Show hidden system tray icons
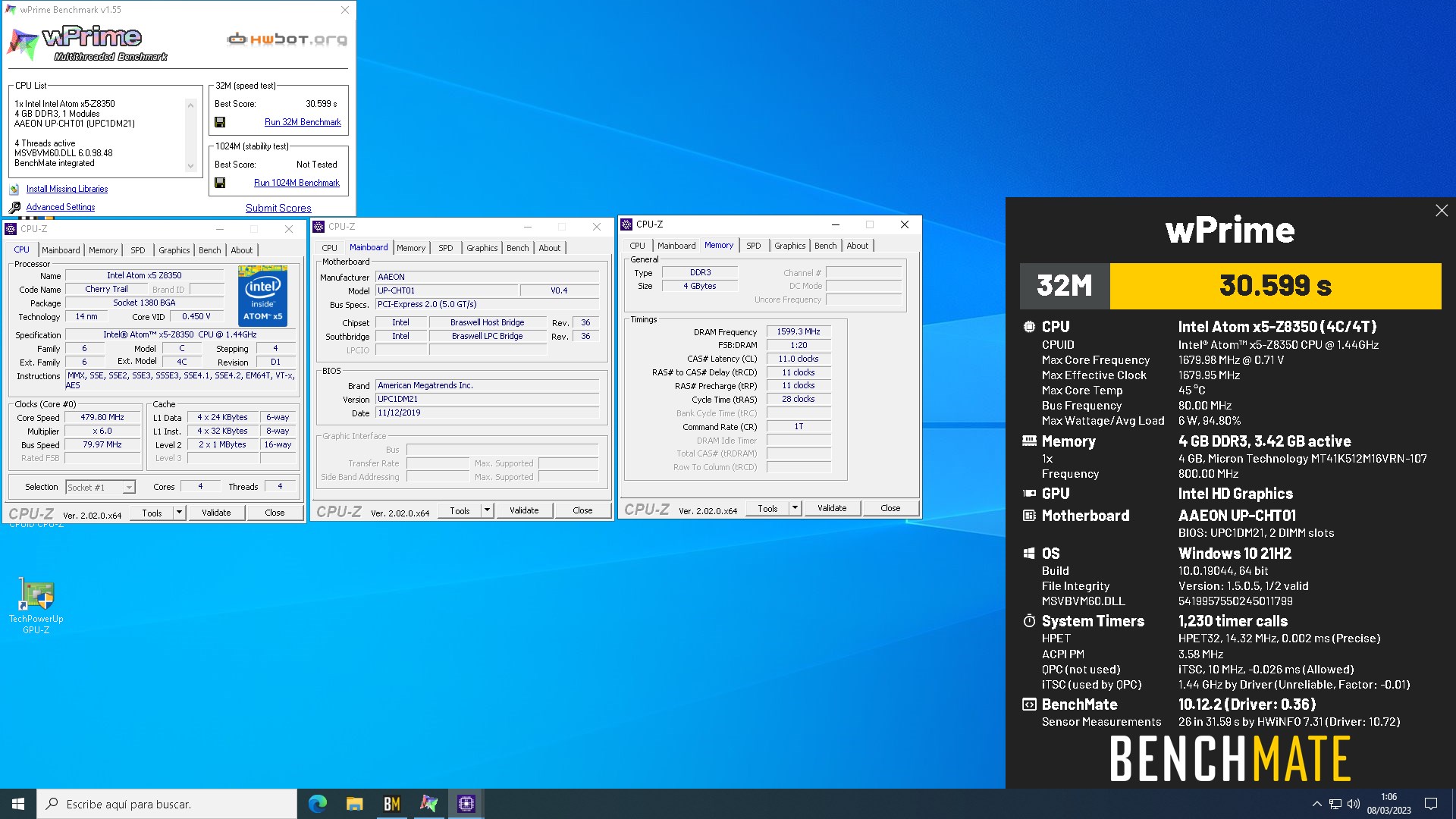The height and width of the screenshot is (819, 1456). (1317, 804)
